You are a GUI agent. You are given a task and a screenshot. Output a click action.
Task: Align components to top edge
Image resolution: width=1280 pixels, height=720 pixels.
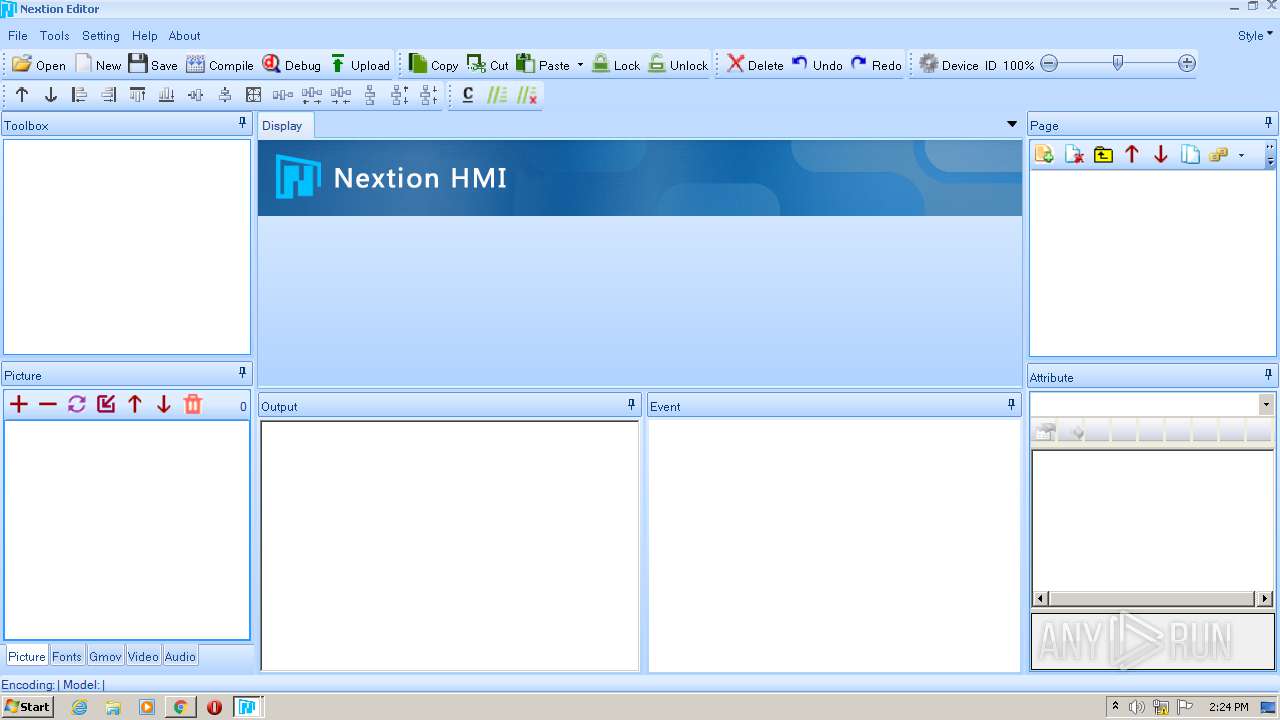[138, 95]
